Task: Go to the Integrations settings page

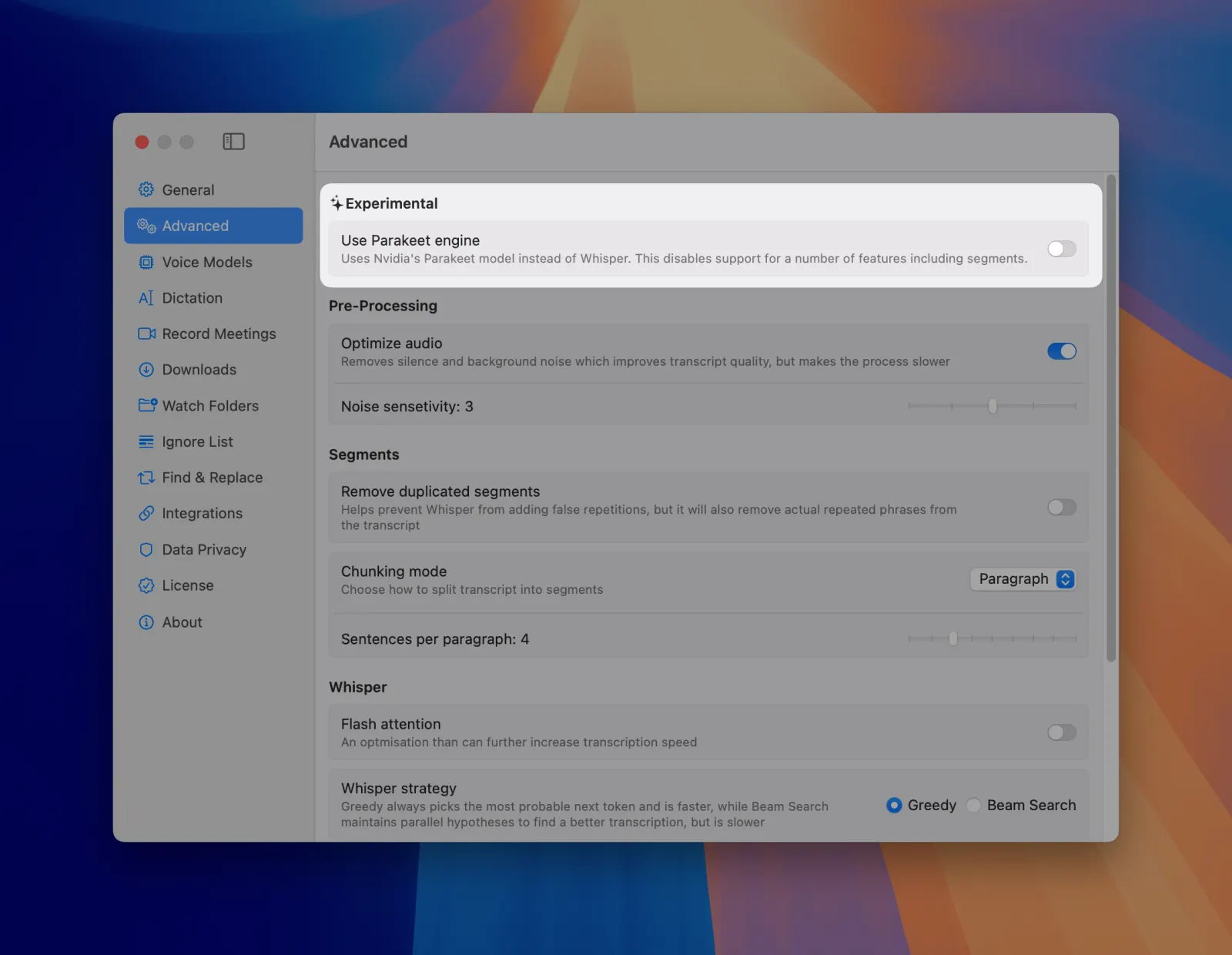Action: (213, 513)
